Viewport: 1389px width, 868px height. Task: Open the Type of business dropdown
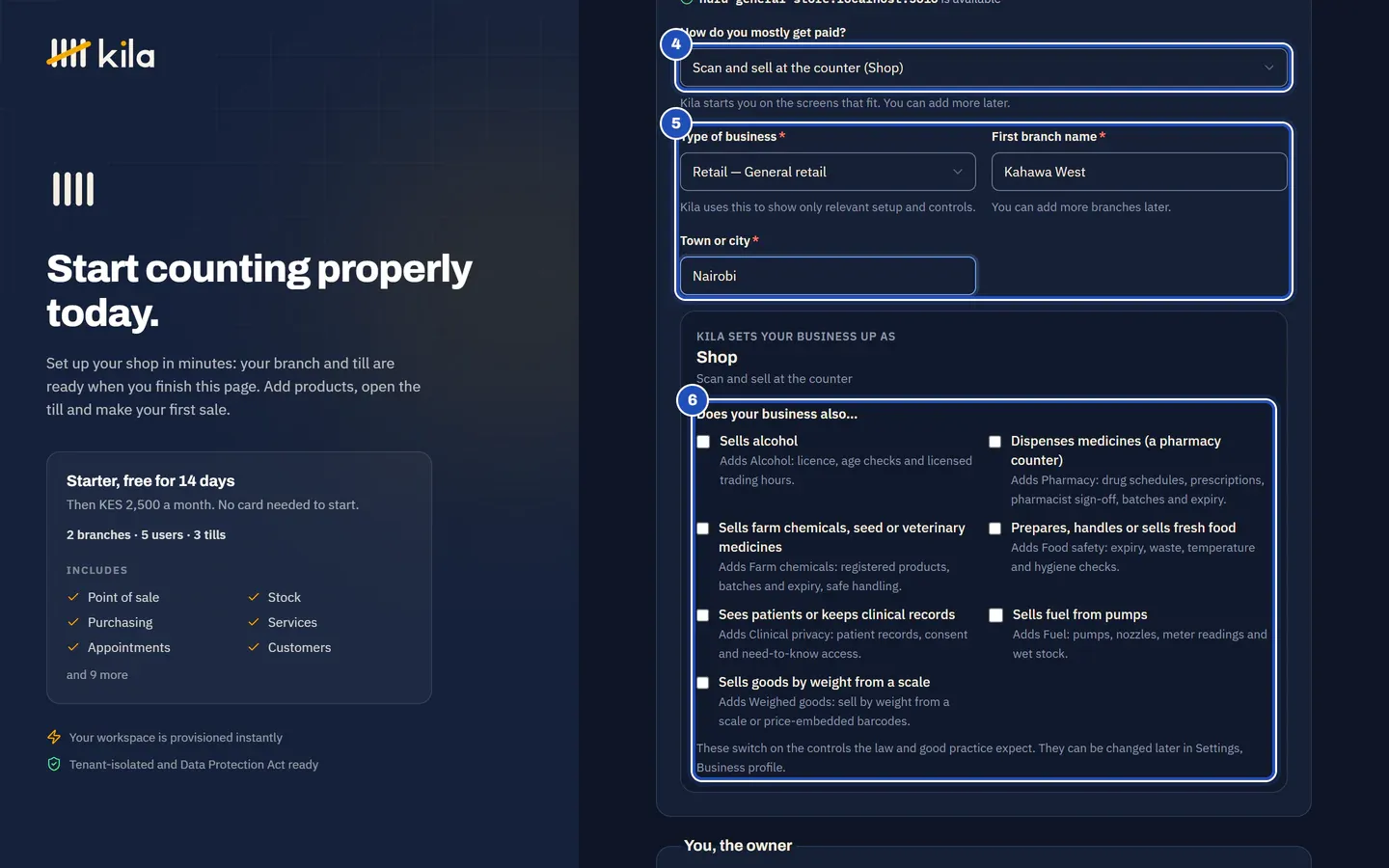click(828, 172)
